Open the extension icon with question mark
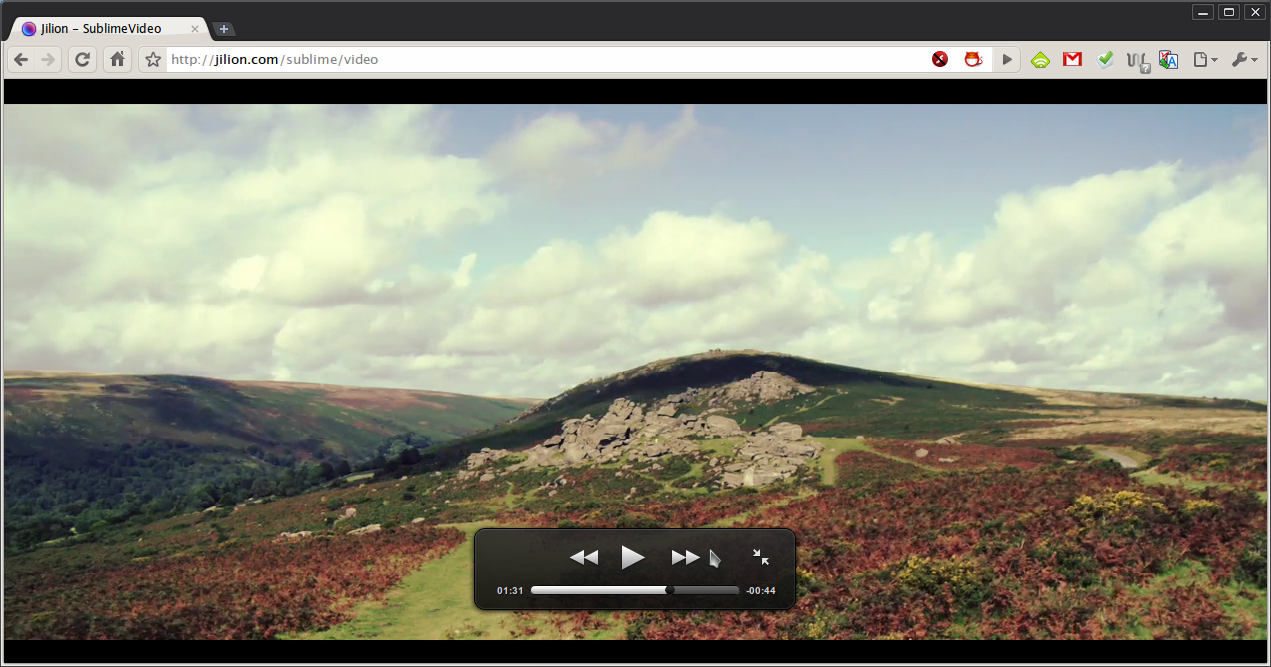1271x667 pixels. (1138, 61)
